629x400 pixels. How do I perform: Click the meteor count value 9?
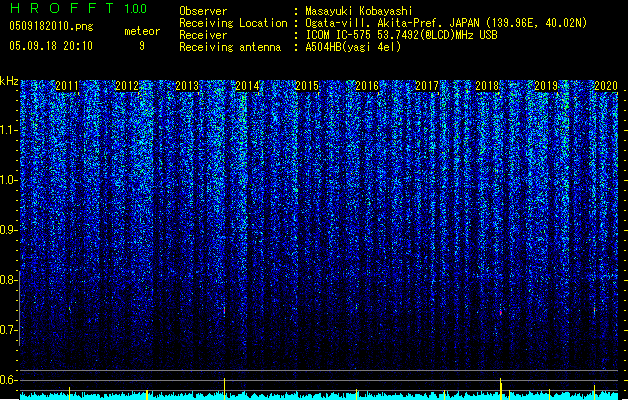[x=142, y=46]
